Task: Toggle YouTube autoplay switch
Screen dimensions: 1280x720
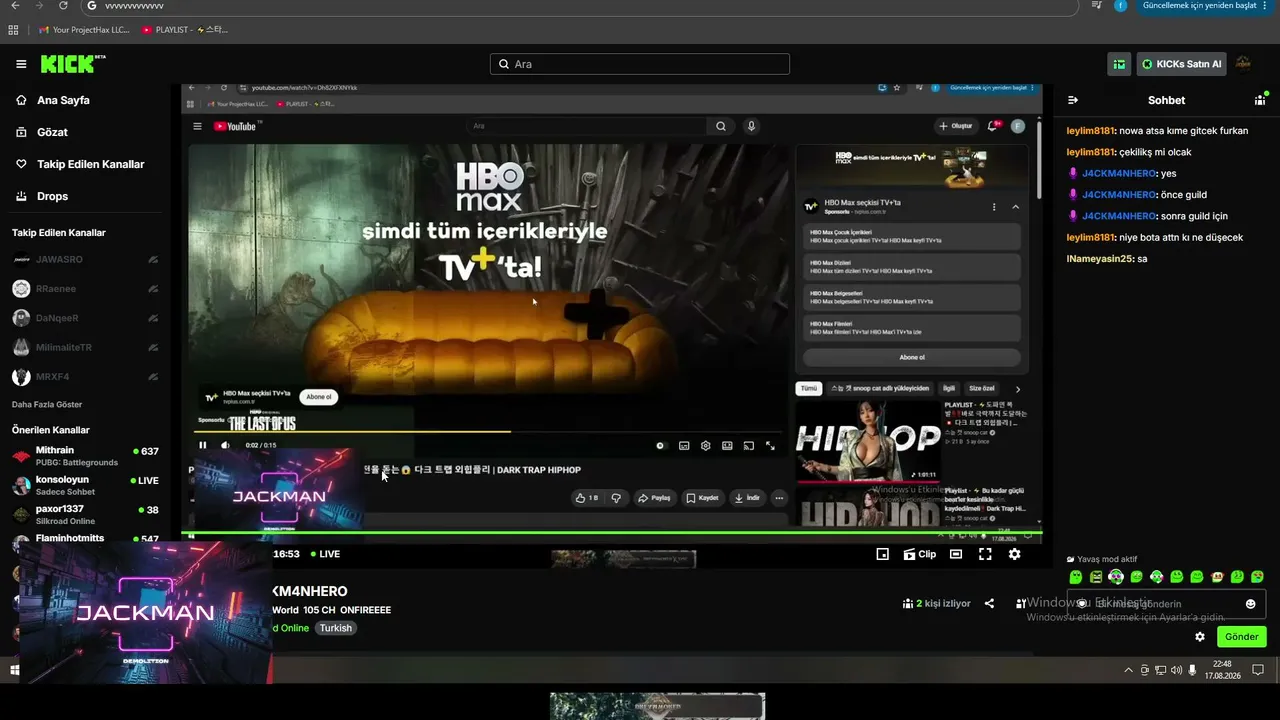Action: click(660, 445)
